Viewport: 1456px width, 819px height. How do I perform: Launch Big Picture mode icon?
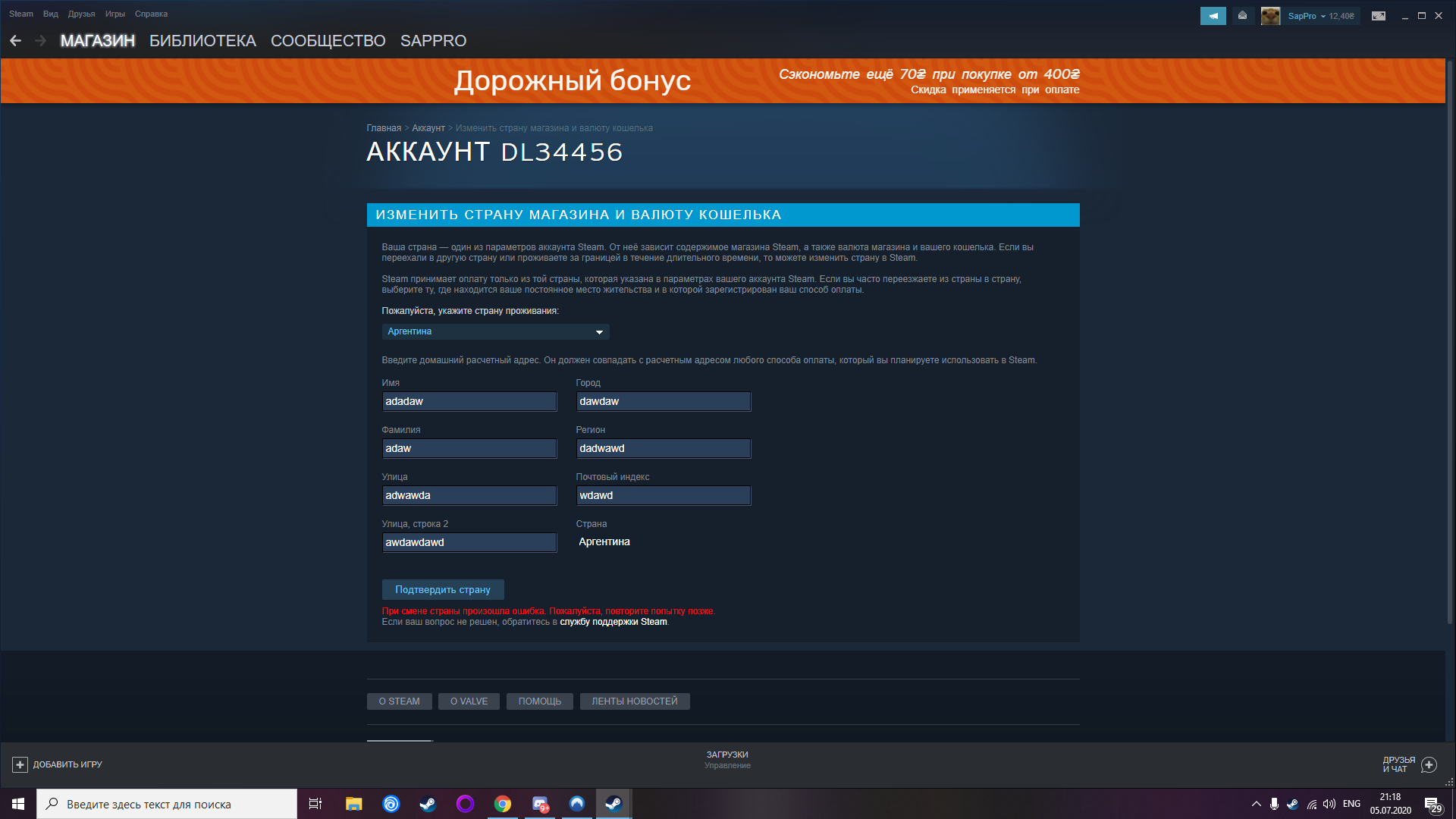point(1379,16)
